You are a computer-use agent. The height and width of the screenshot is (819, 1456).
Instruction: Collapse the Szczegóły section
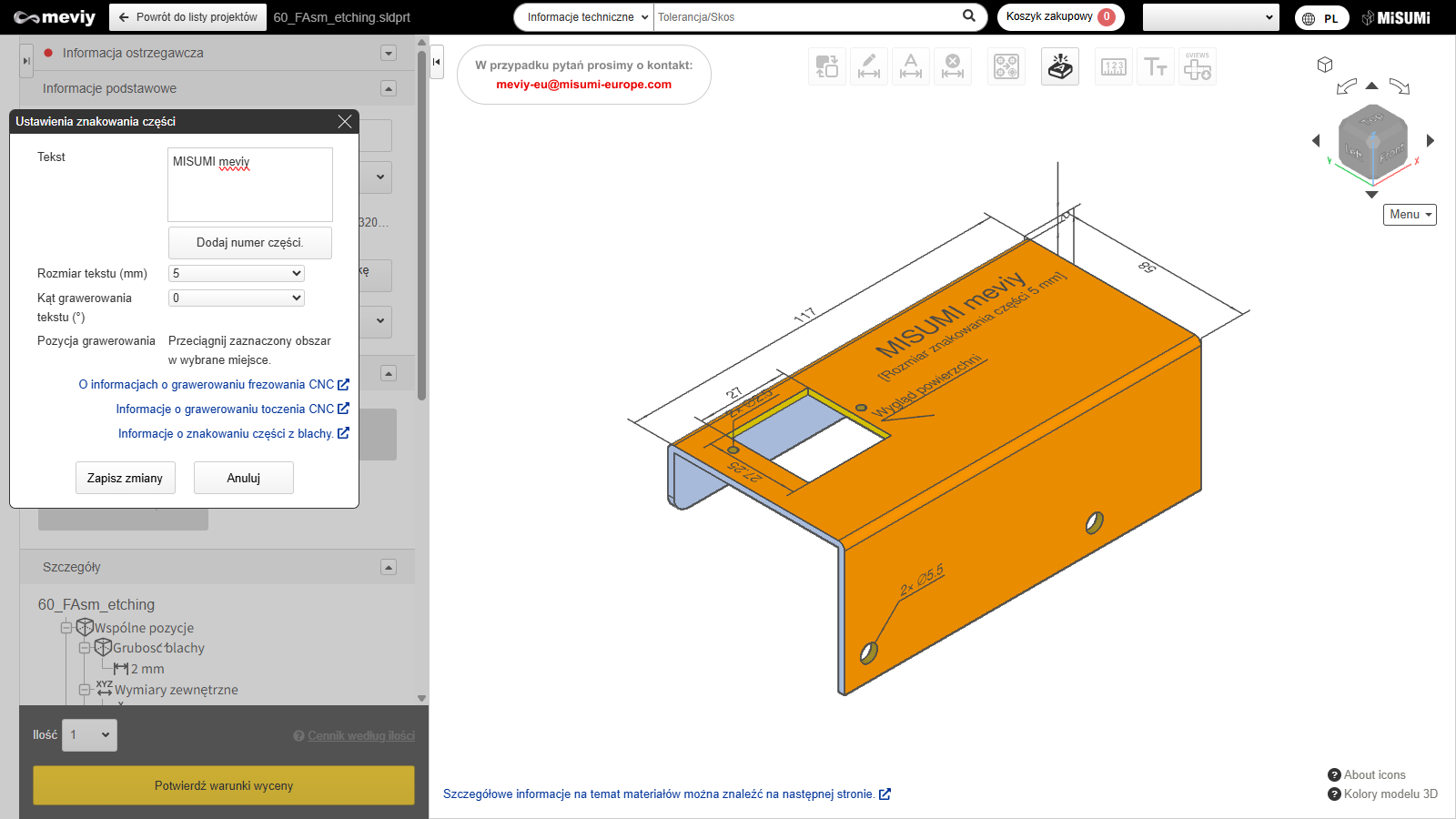coord(389,567)
